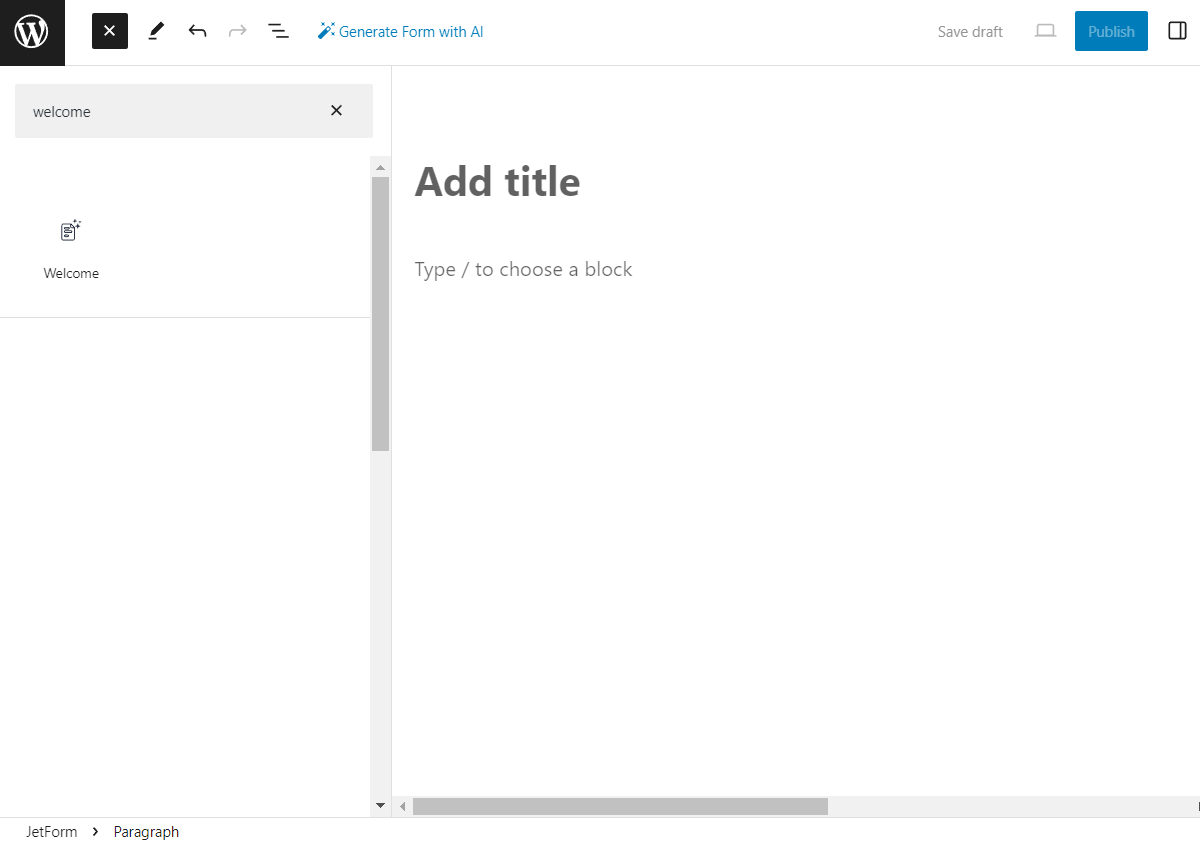This screenshot has width=1200, height=842.
Task: Undo the last change
Action: (x=197, y=31)
